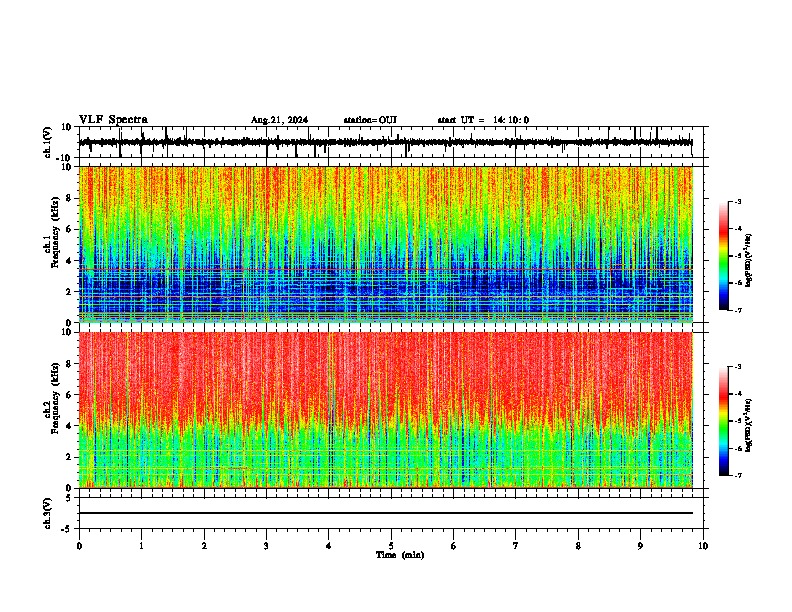Click the ch.1 color scale bar
The image size is (792, 612).
pyautogui.click(x=724, y=256)
